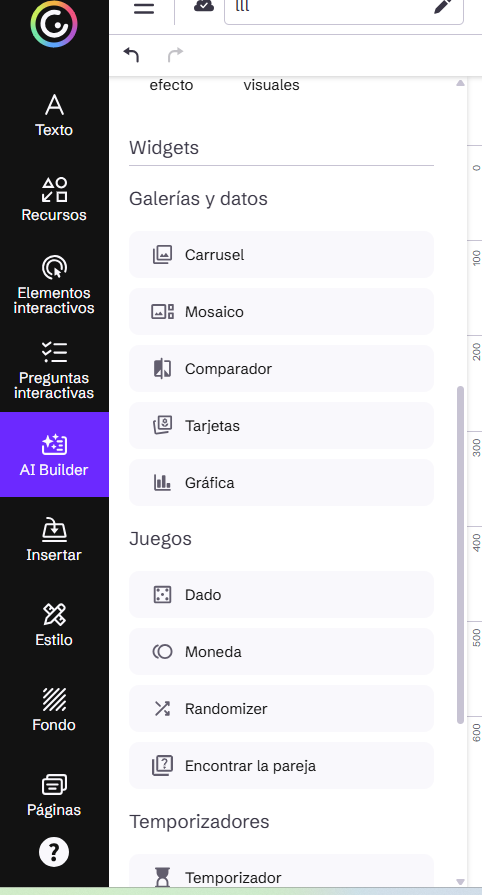The height and width of the screenshot is (895, 482).
Task: Add a Carrusel widget
Action: (282, 255)
